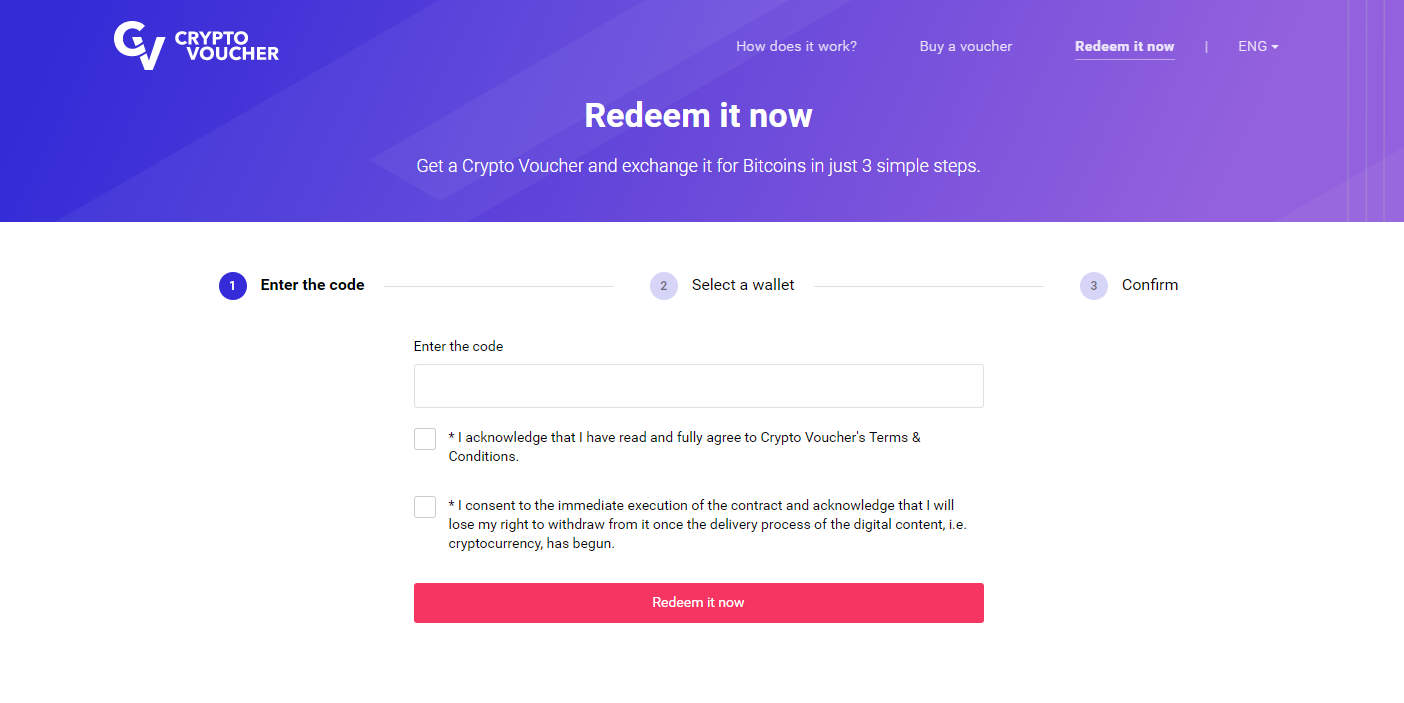Click the step 2 numbered circle
The image size is (1404, 703).
[x=663, y=285]
